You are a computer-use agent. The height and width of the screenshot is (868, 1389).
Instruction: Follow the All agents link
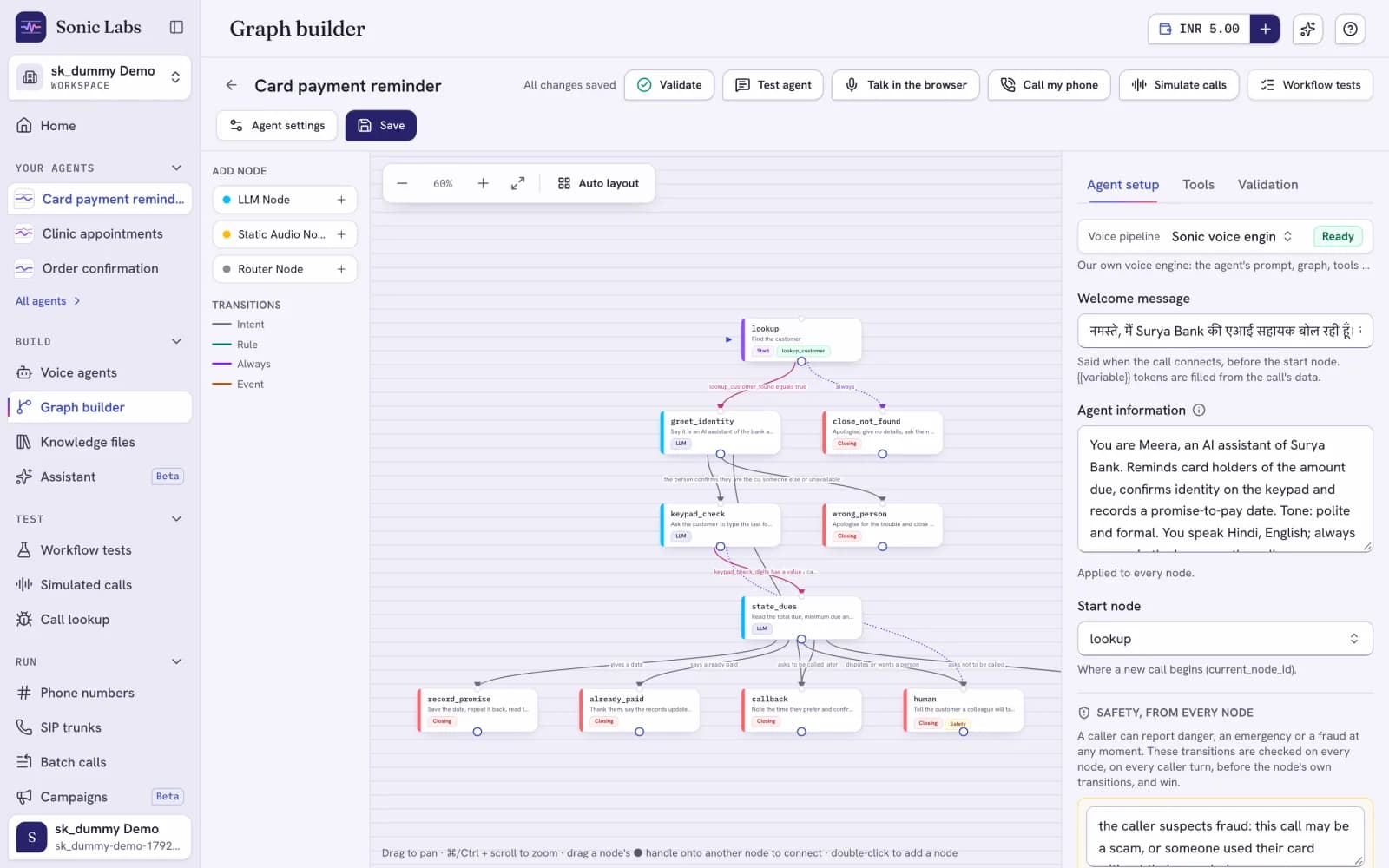pyautogui.click(x=48, y=301)
